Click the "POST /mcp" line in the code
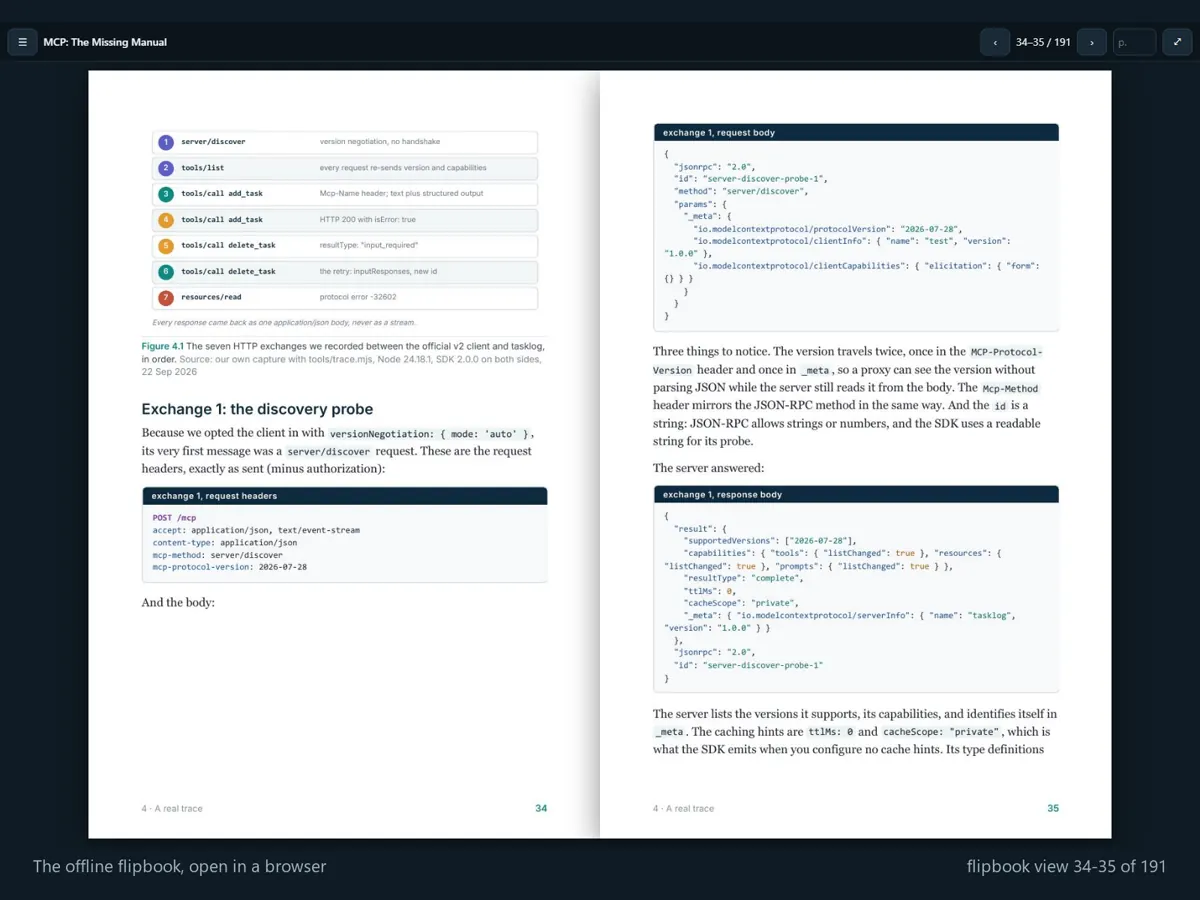 pyautogui.click(x=174, y=518)
